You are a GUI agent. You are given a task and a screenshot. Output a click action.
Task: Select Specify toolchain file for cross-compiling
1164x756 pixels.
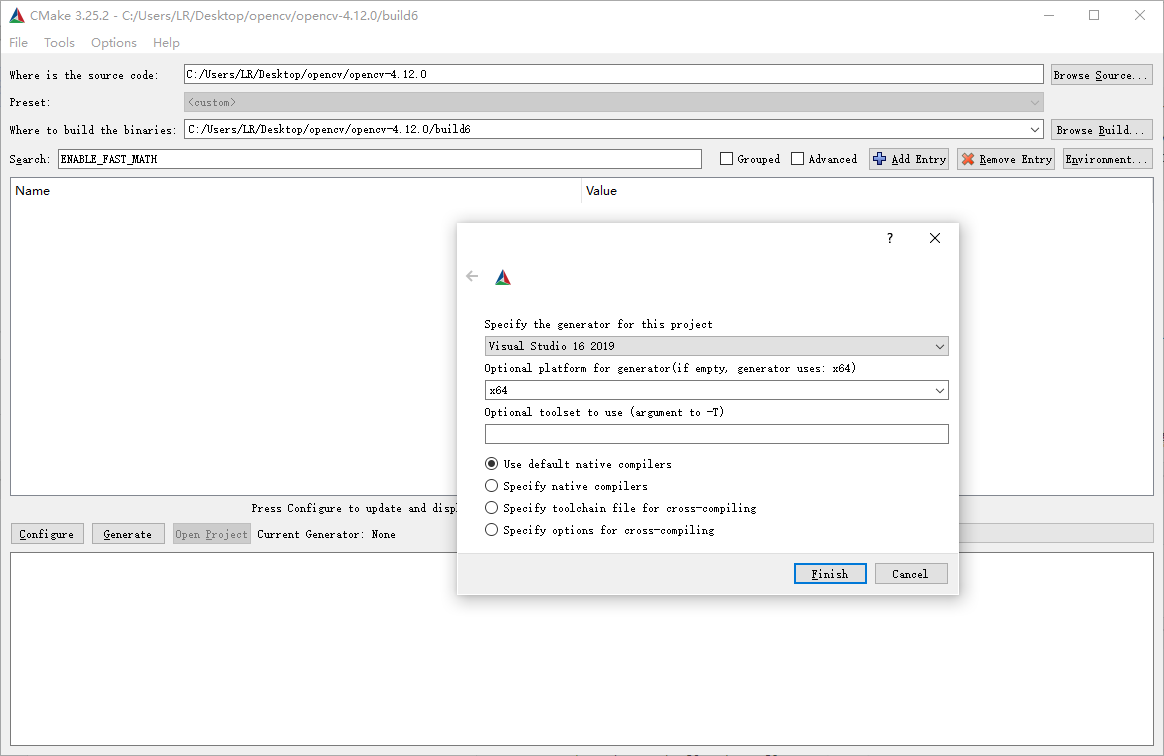pos(491,508)
